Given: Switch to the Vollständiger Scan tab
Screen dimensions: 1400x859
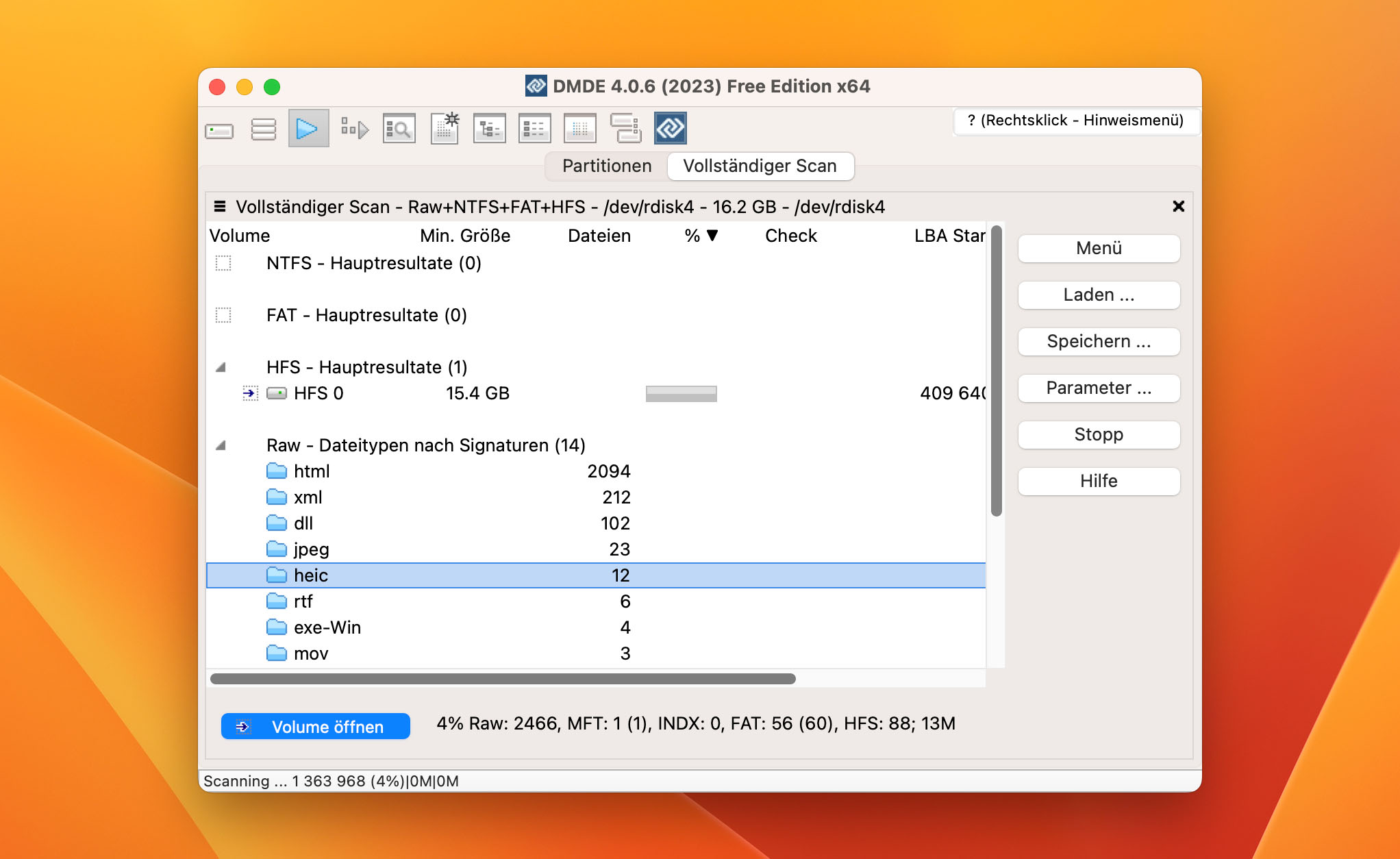Looking at the screenshot, I should pyautogui.click(x=760, y=166).
